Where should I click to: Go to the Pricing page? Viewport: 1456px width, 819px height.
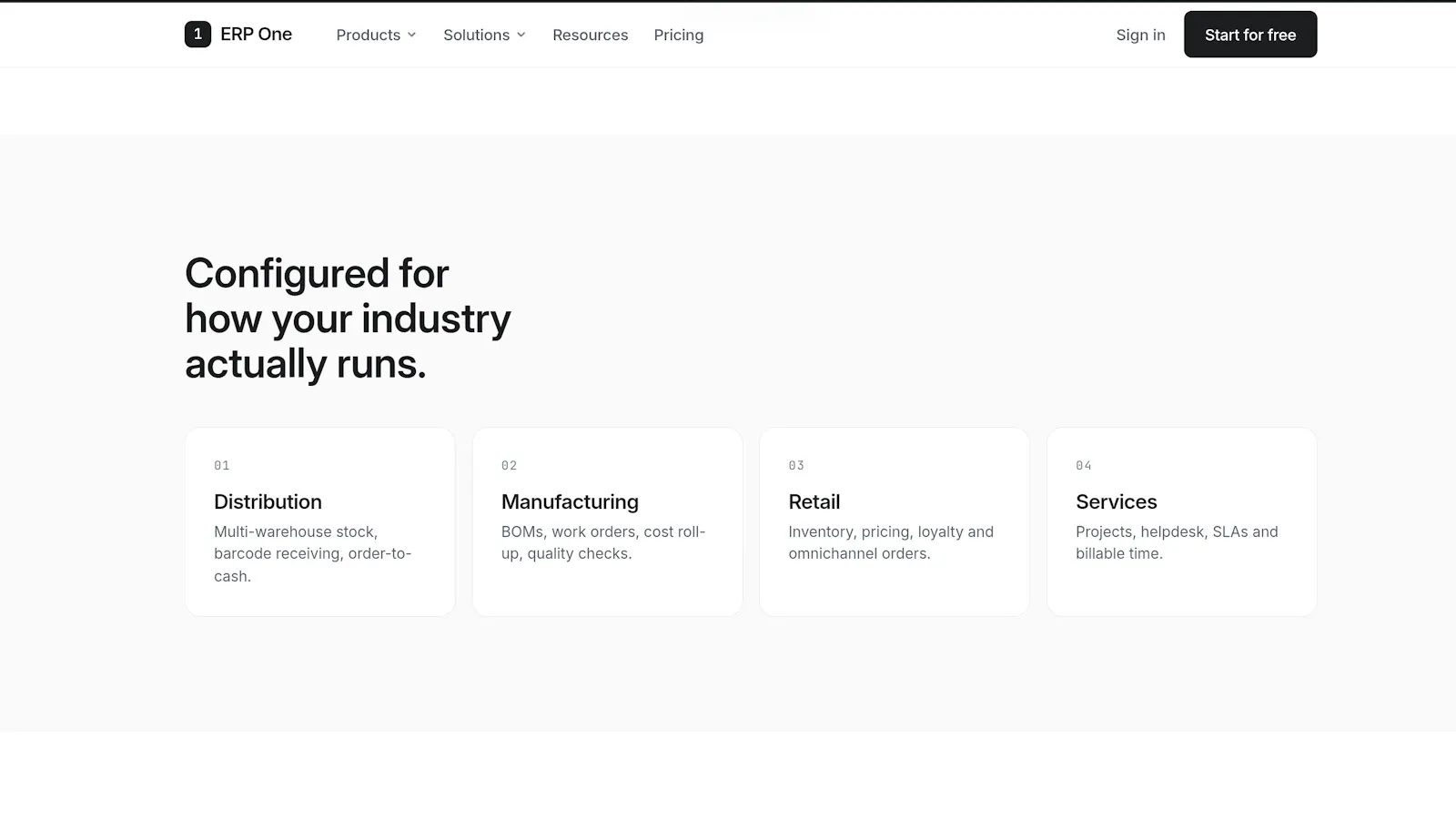(678, 35)
